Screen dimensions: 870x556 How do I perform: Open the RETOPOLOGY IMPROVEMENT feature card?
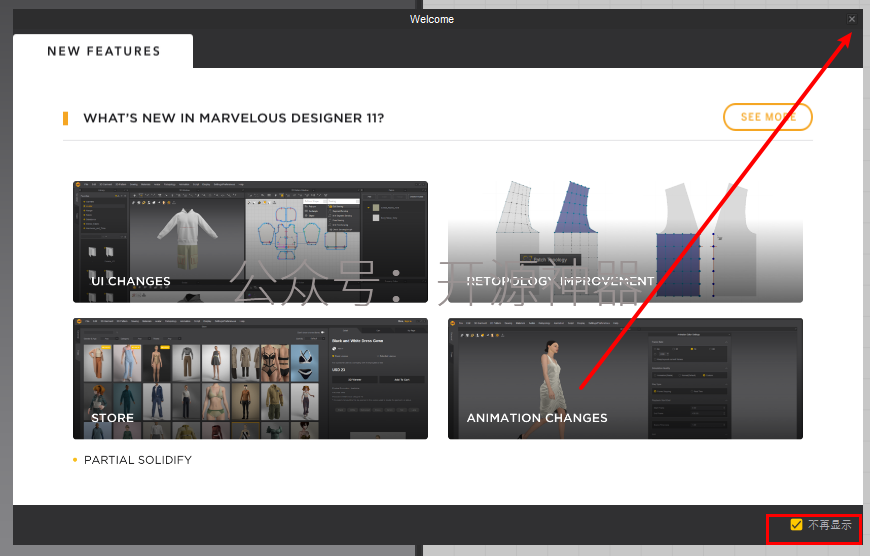pyautogui.click(x=625, y=242)
